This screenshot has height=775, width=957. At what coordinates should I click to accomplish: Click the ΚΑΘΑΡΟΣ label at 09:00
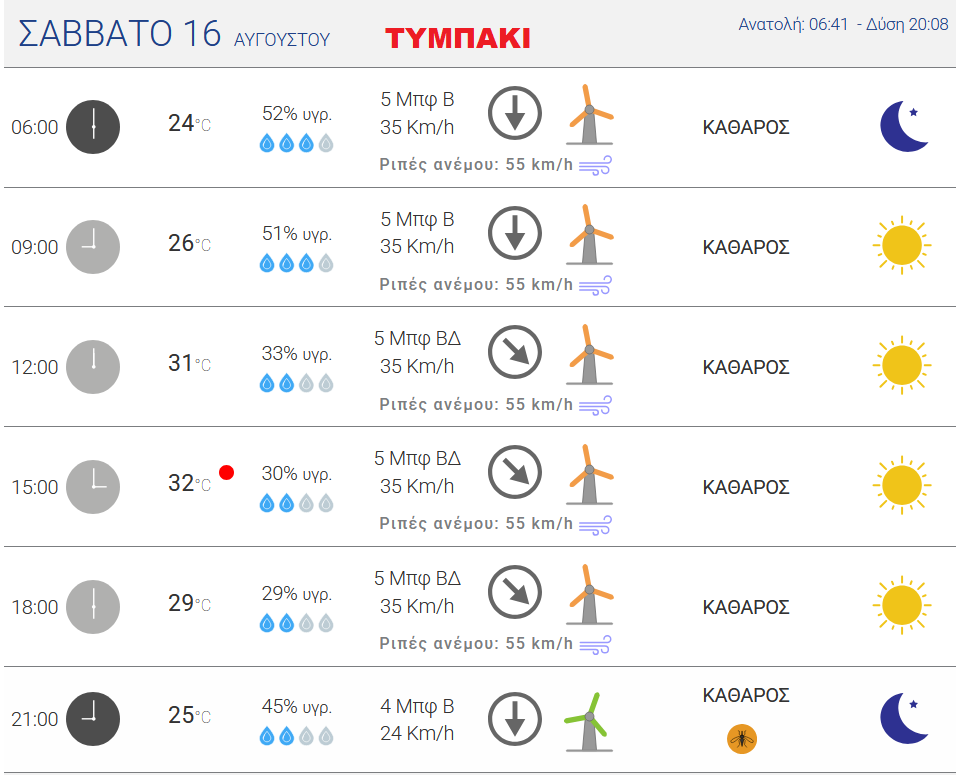(x=746, y=247)
